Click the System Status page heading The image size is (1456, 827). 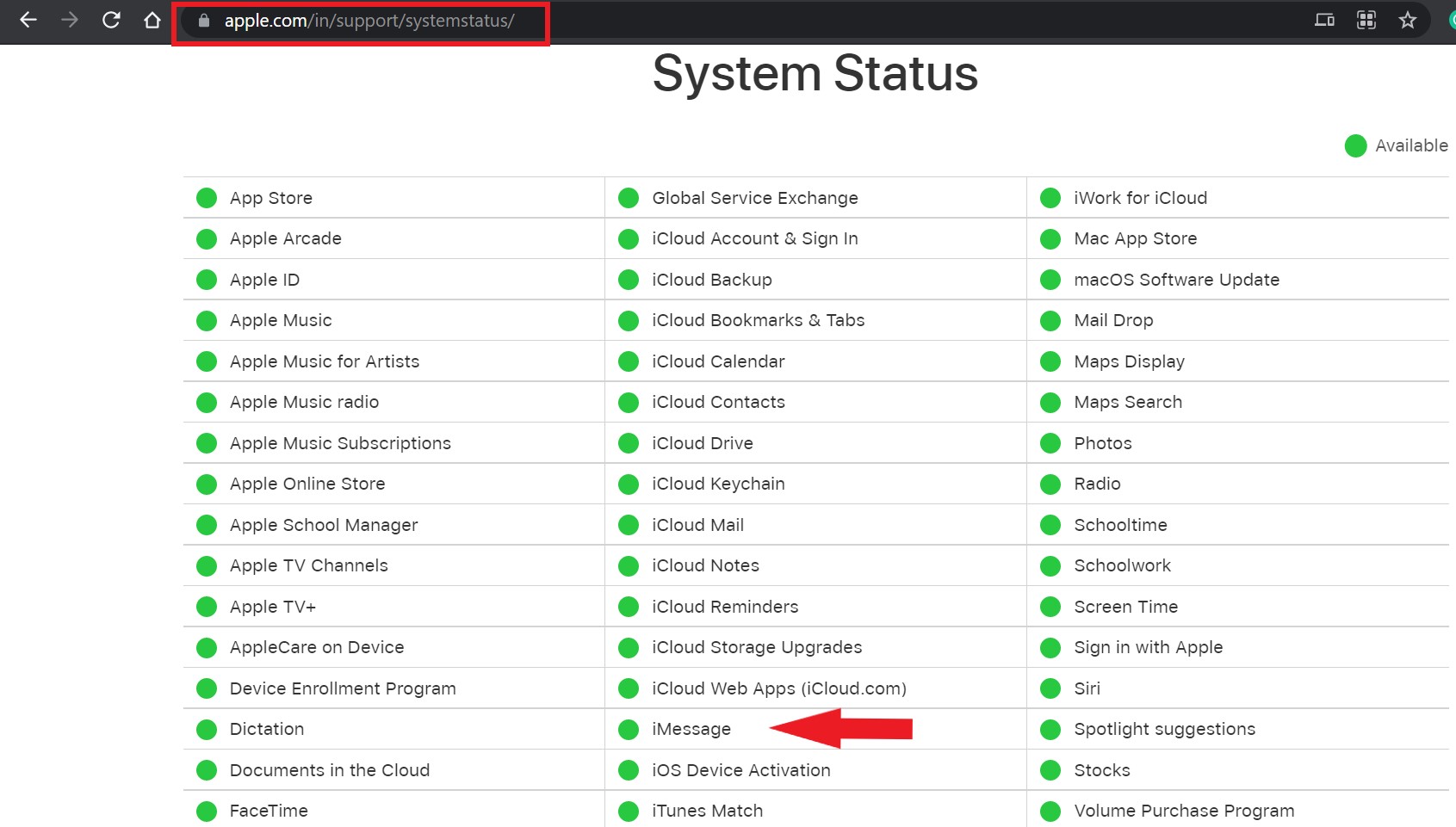click(x=815, y=73)
